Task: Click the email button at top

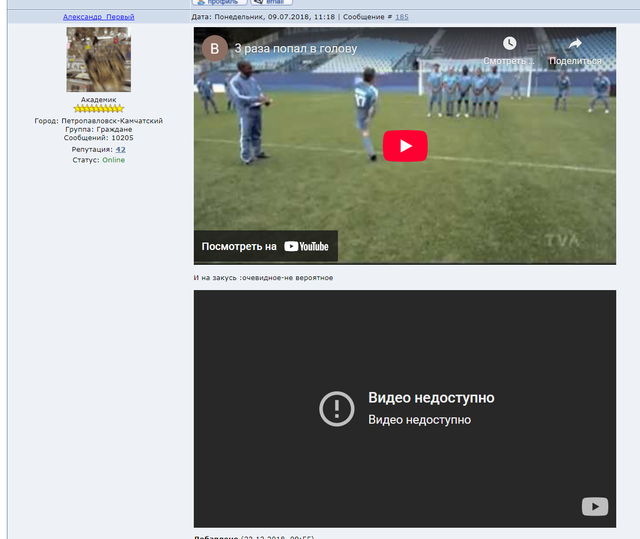Action: click(x=271, y=2)
